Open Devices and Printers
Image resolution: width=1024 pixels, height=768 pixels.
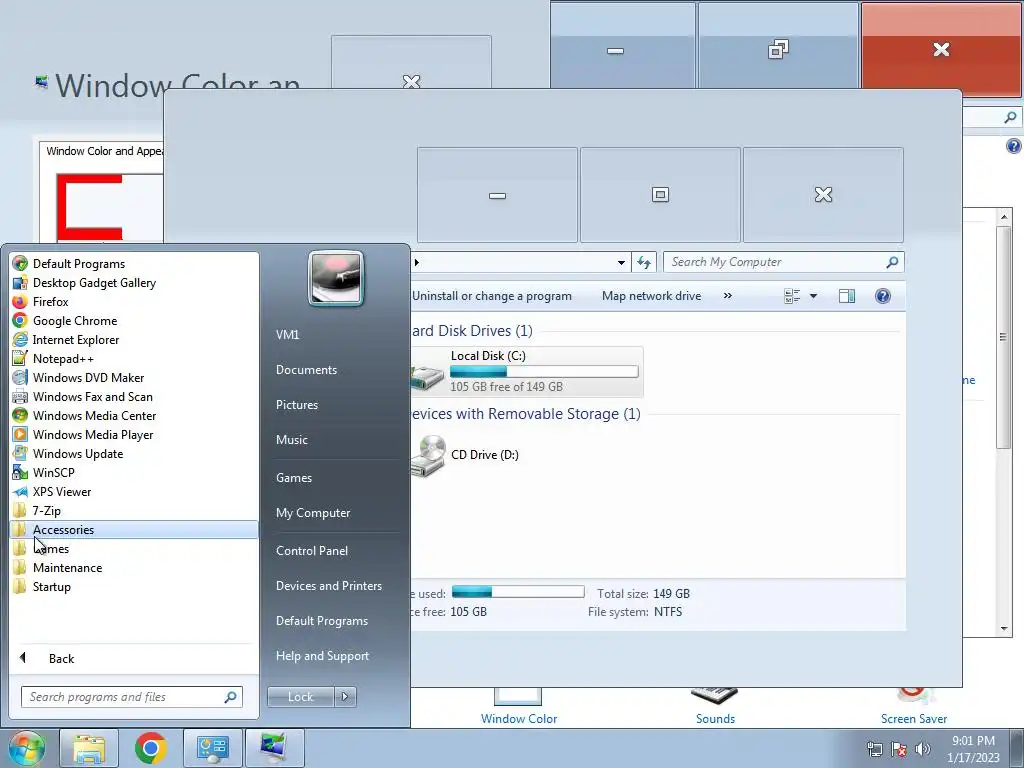pyautogui.click(x=329, y=586)
